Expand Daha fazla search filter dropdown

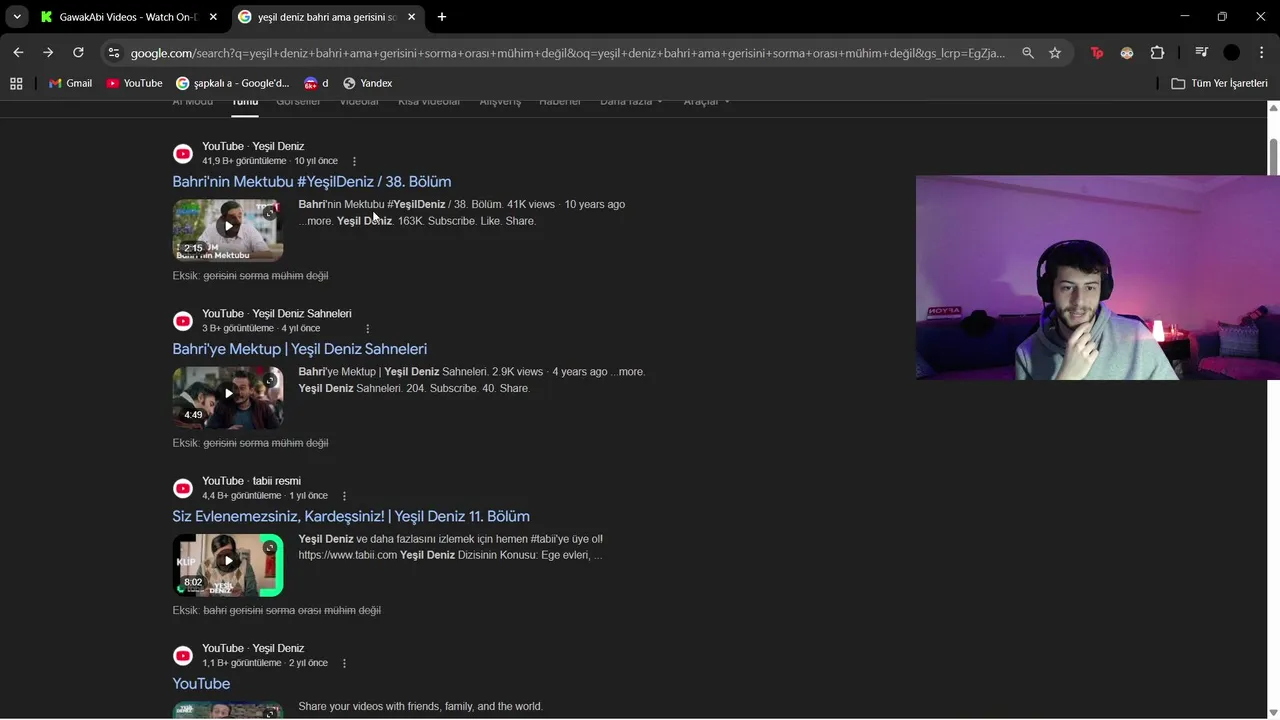tap(631, 102)
